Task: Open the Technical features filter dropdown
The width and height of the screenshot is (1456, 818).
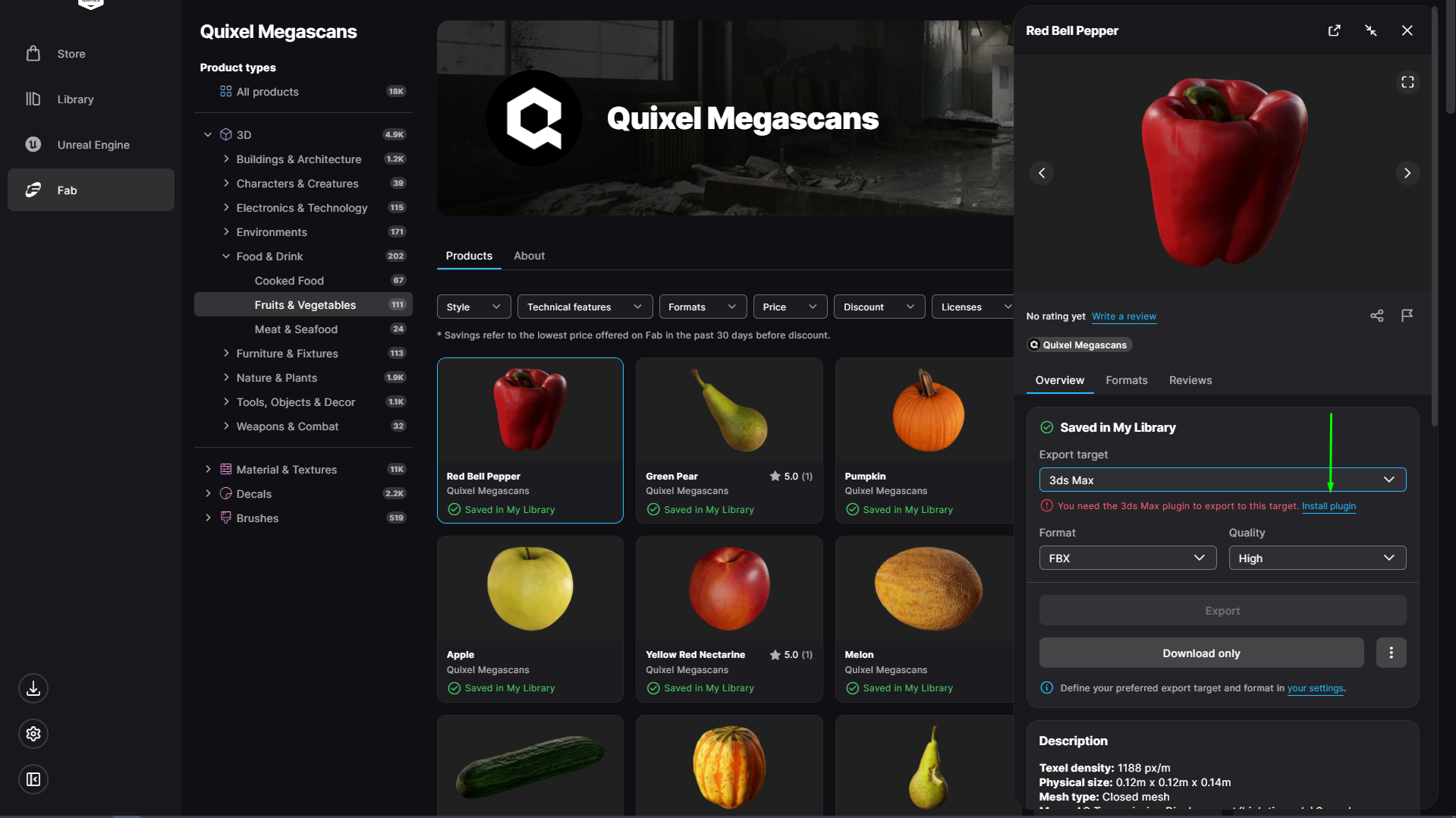Action: pyautogui.click(x=584, y=307)
